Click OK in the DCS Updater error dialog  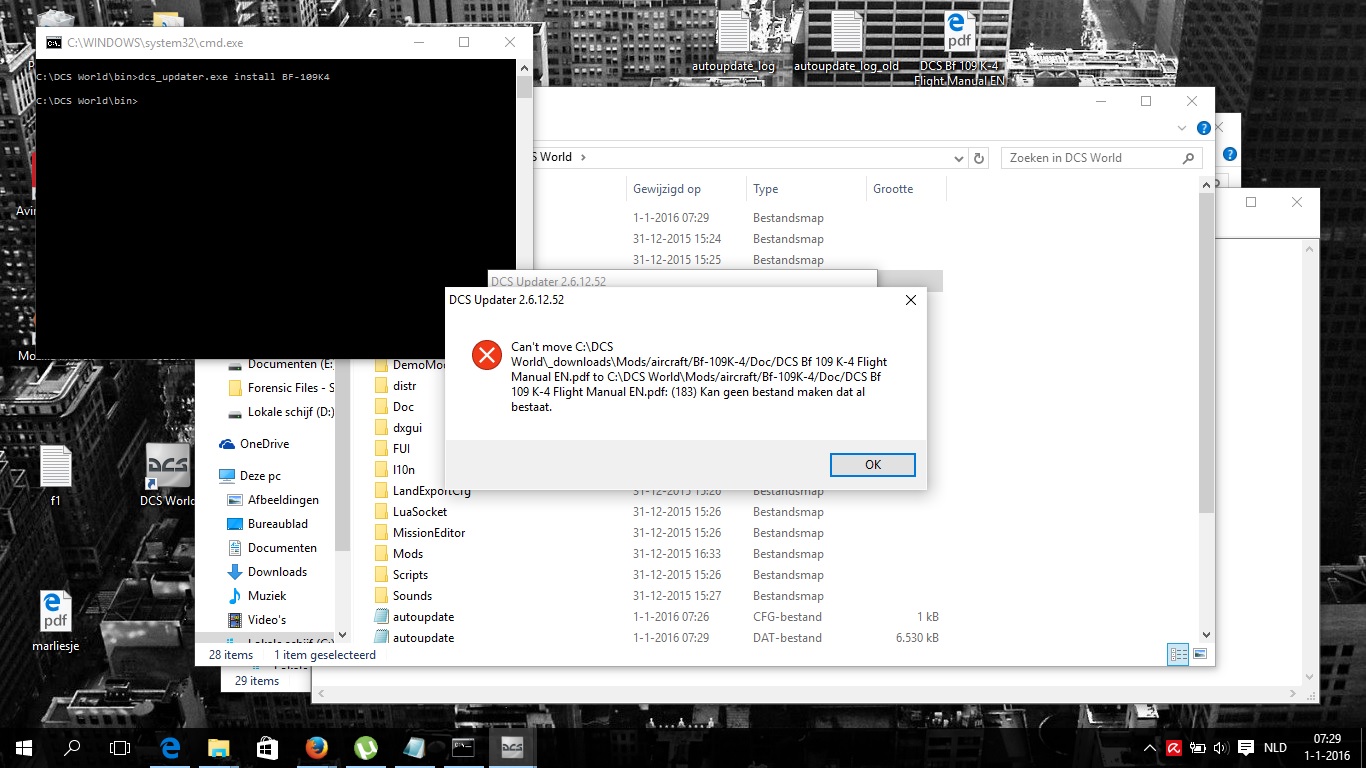click(872, 465)
